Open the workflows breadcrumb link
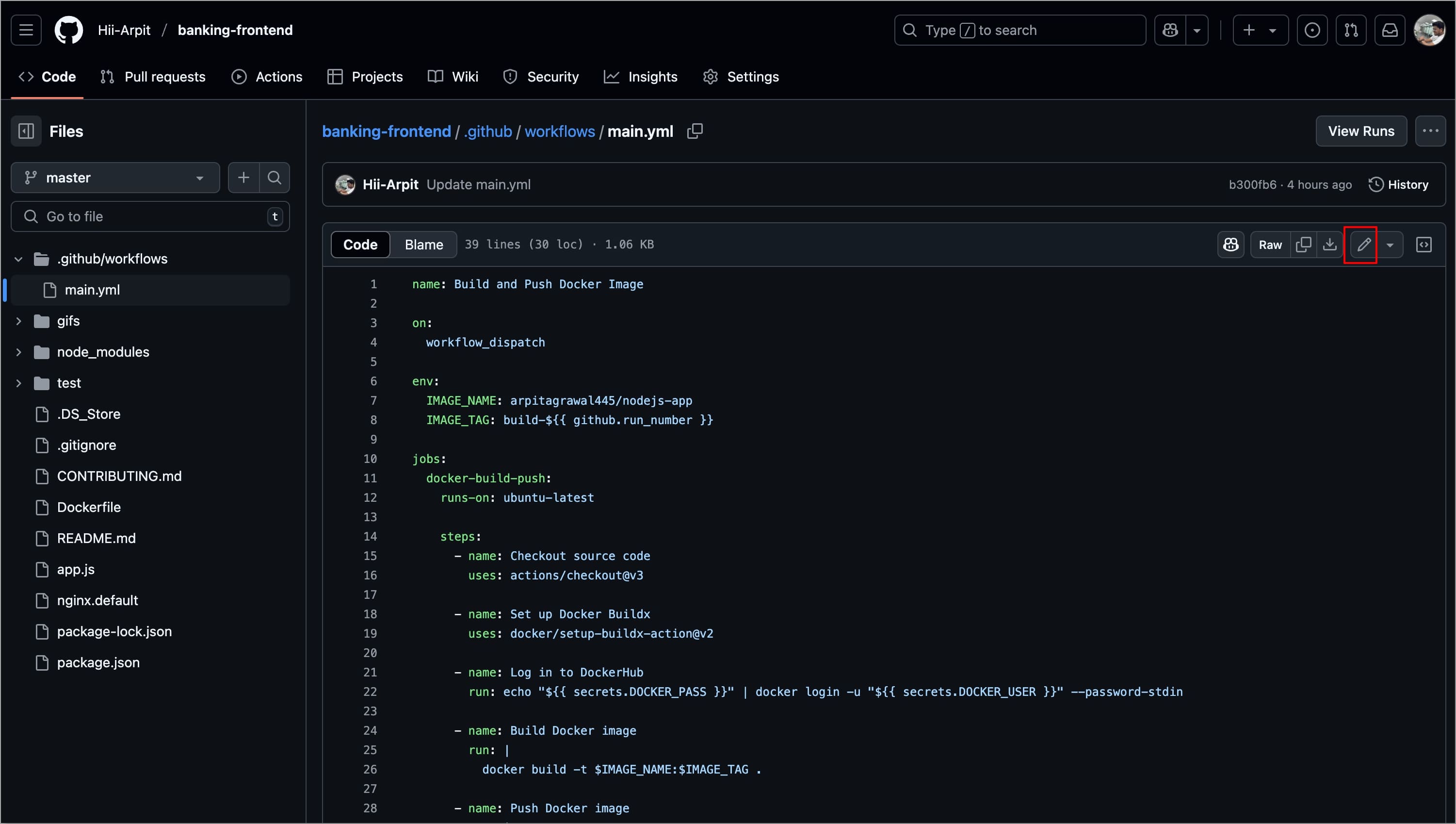The width and height of the screenshot is (1456, 824). tap(559, 132)
